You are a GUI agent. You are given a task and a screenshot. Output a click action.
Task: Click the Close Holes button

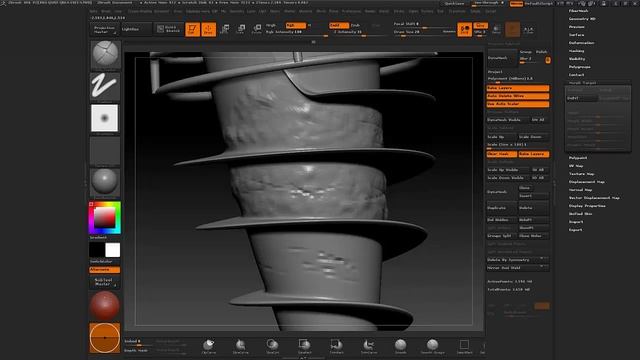pyautogui.click(x=533, y=236)
